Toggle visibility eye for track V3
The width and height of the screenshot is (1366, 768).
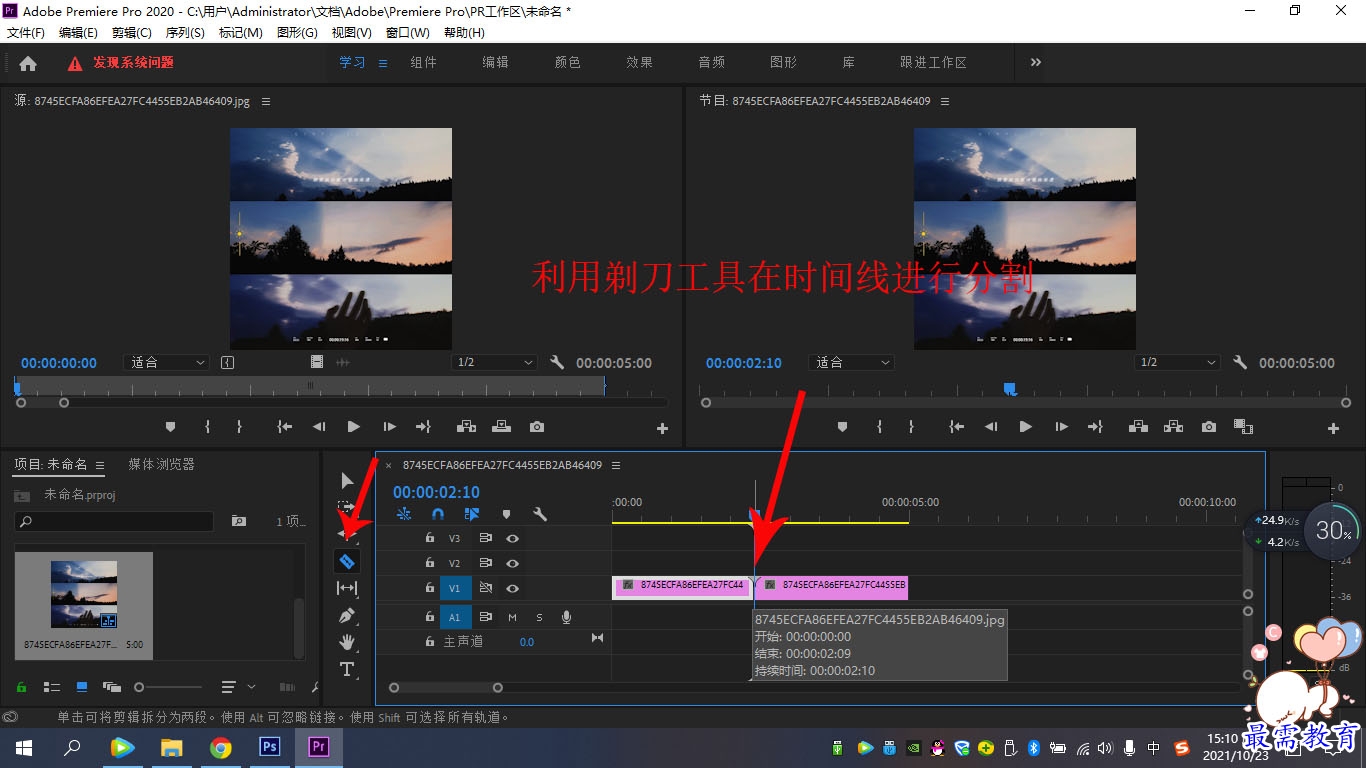tap(512, 538)
